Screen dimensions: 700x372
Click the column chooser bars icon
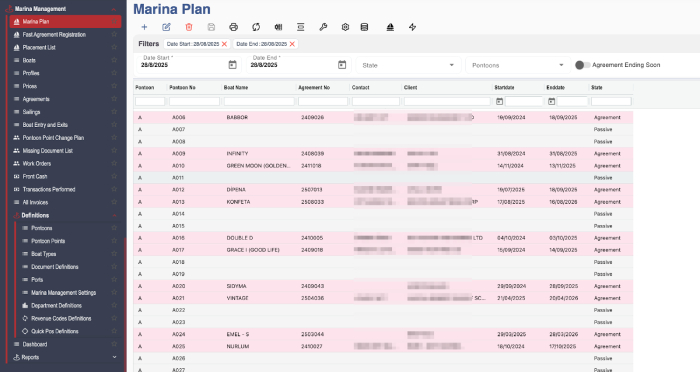click(278, 27)
